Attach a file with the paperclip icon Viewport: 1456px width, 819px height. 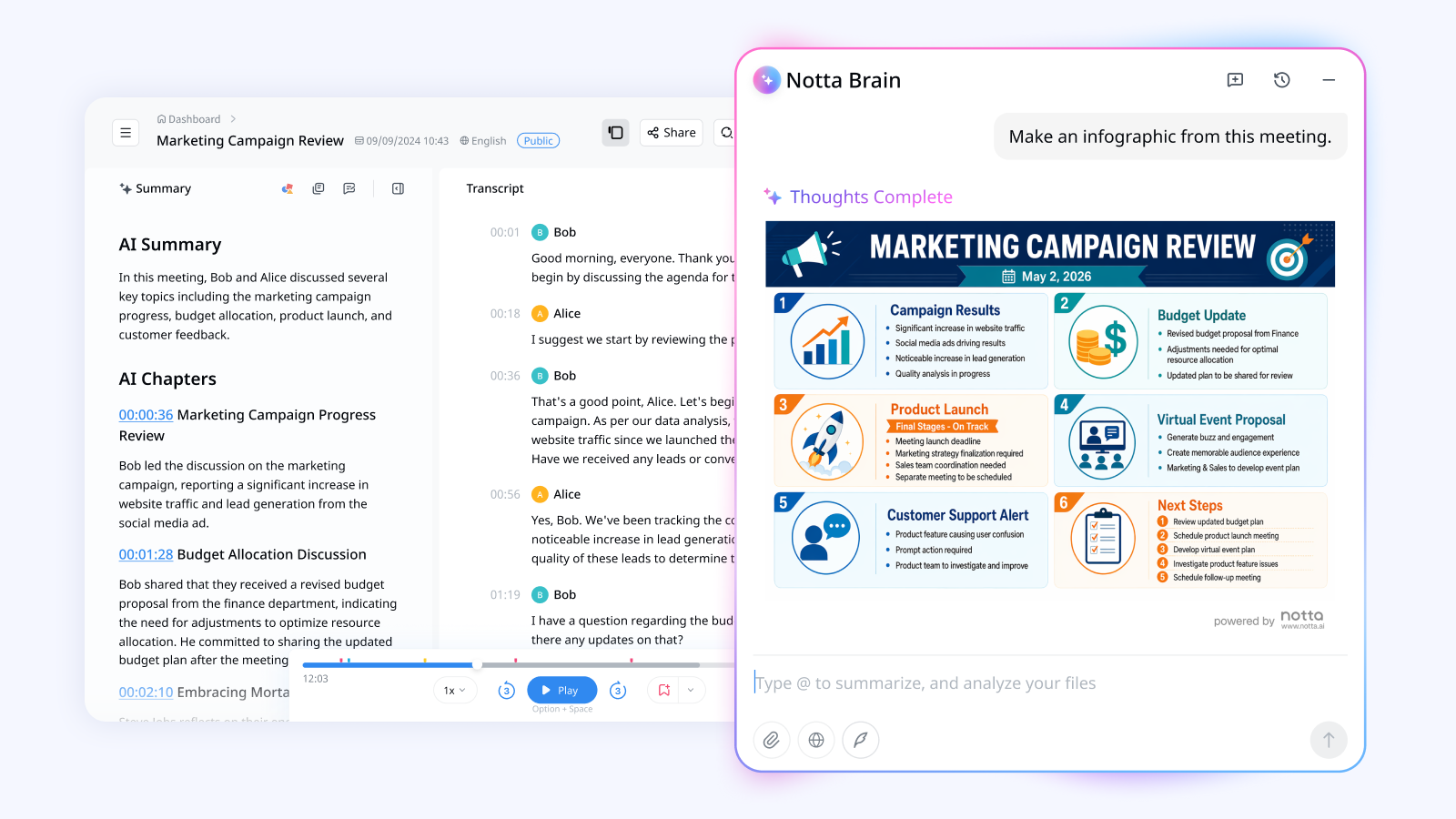coord(772,740)
